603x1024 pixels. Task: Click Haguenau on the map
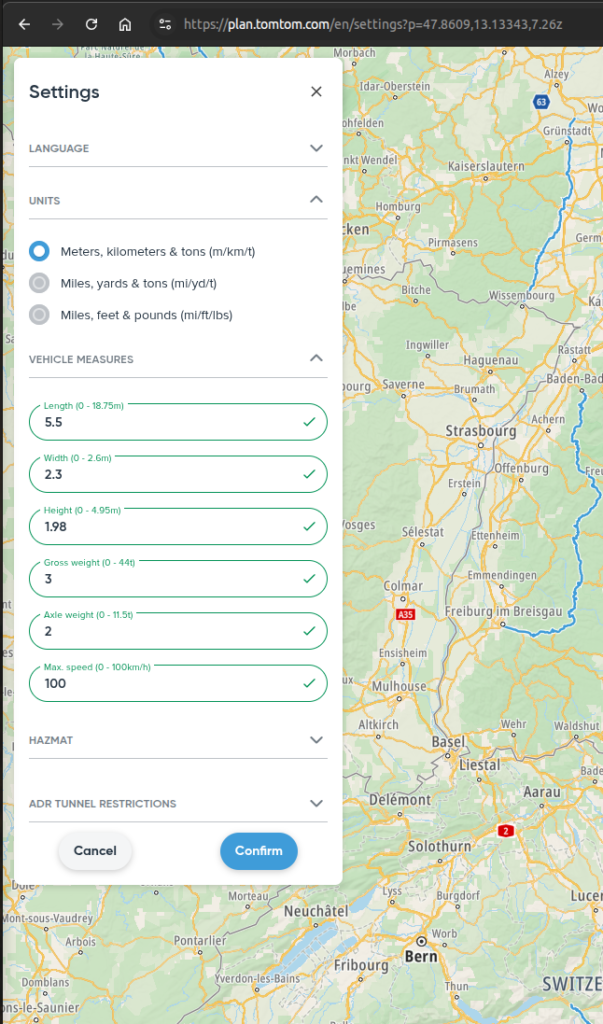tap(491, 360)
